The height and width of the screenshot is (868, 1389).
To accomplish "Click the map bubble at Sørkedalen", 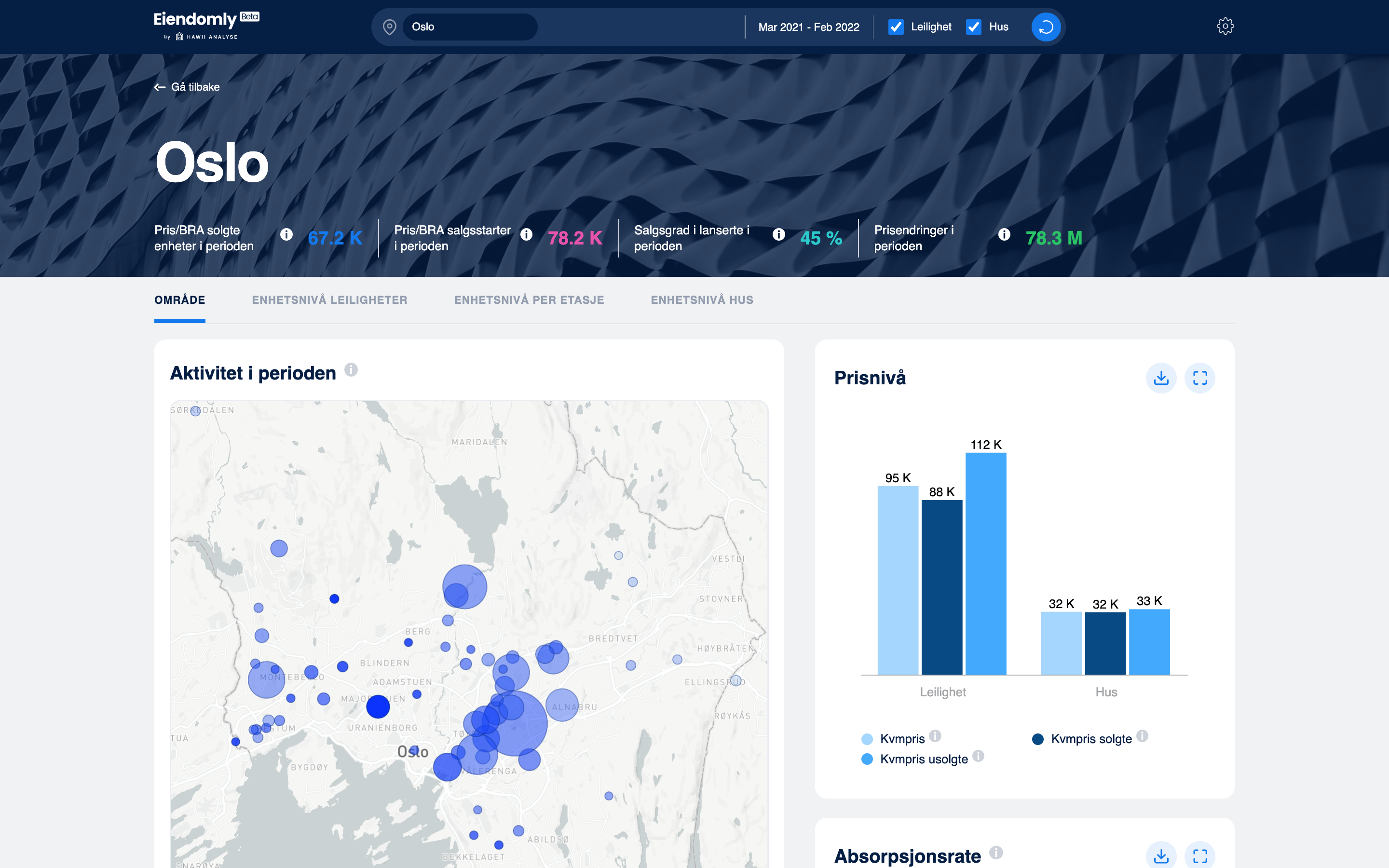I will pyautogui.click(x=195, y=411).
